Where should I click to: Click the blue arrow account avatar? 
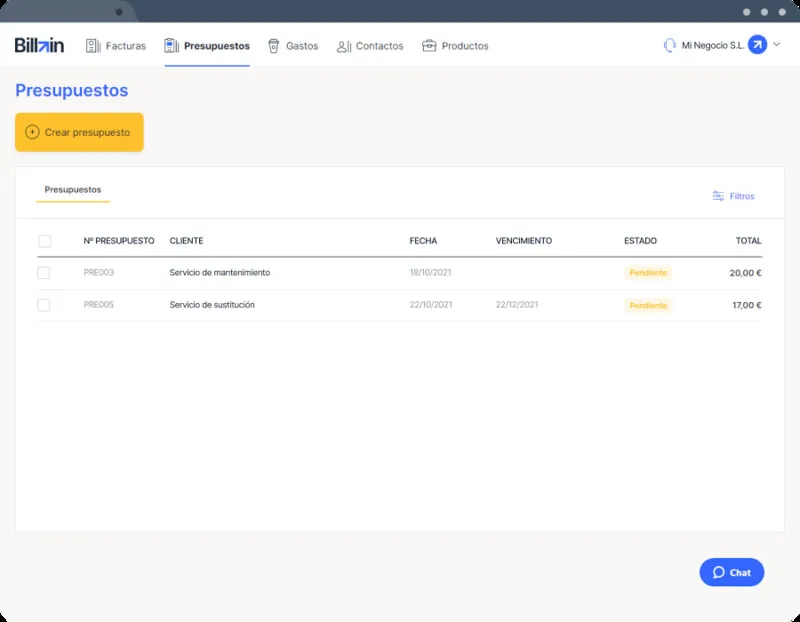[757, 45]
